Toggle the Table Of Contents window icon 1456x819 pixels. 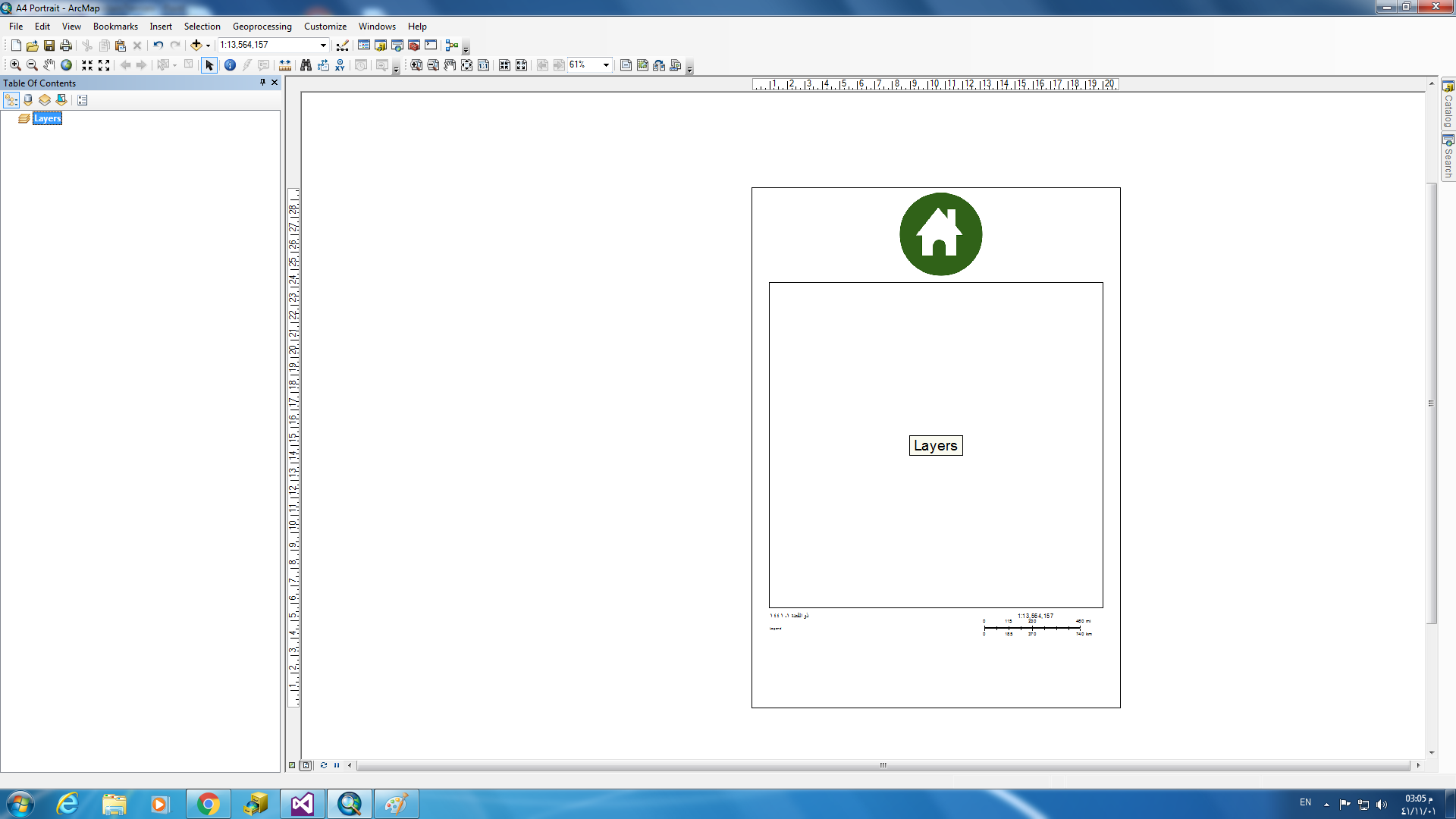coord(364,45)
